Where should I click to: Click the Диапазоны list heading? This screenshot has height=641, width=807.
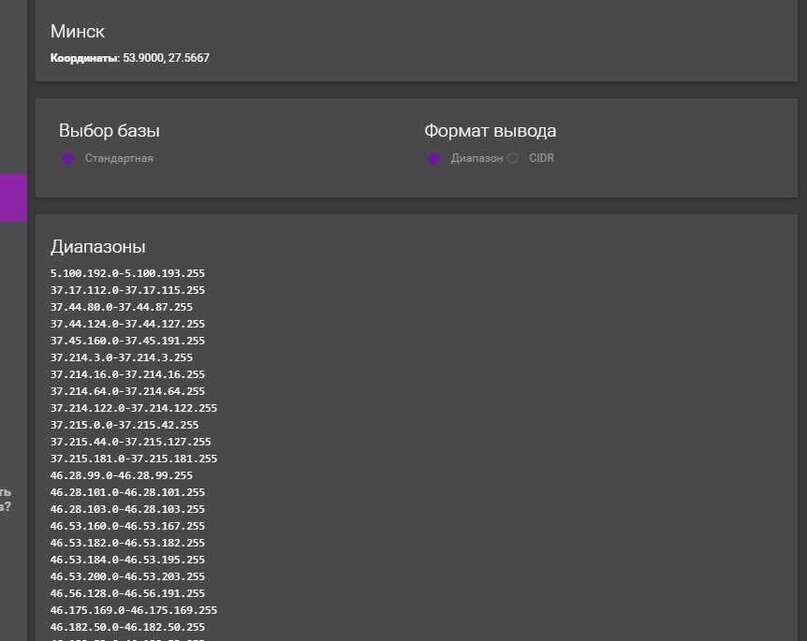(98, 247)
